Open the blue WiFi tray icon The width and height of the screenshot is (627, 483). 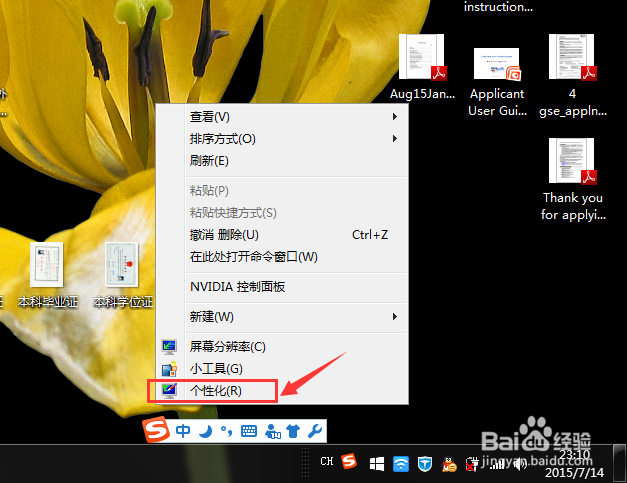pos(401,464)
